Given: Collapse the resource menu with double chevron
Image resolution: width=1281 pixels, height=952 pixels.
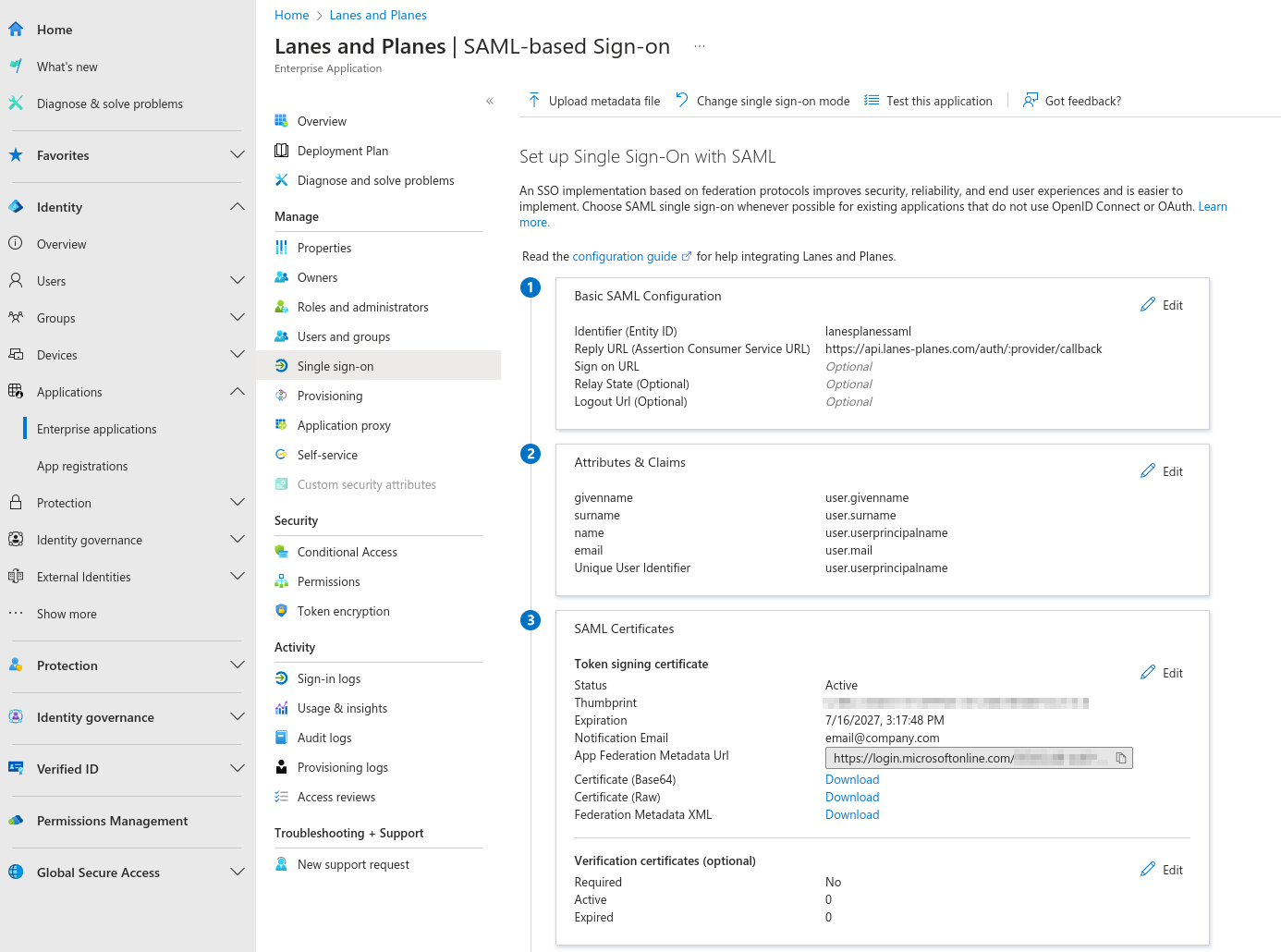Looking at the screenshot, I should click(490, 101).
